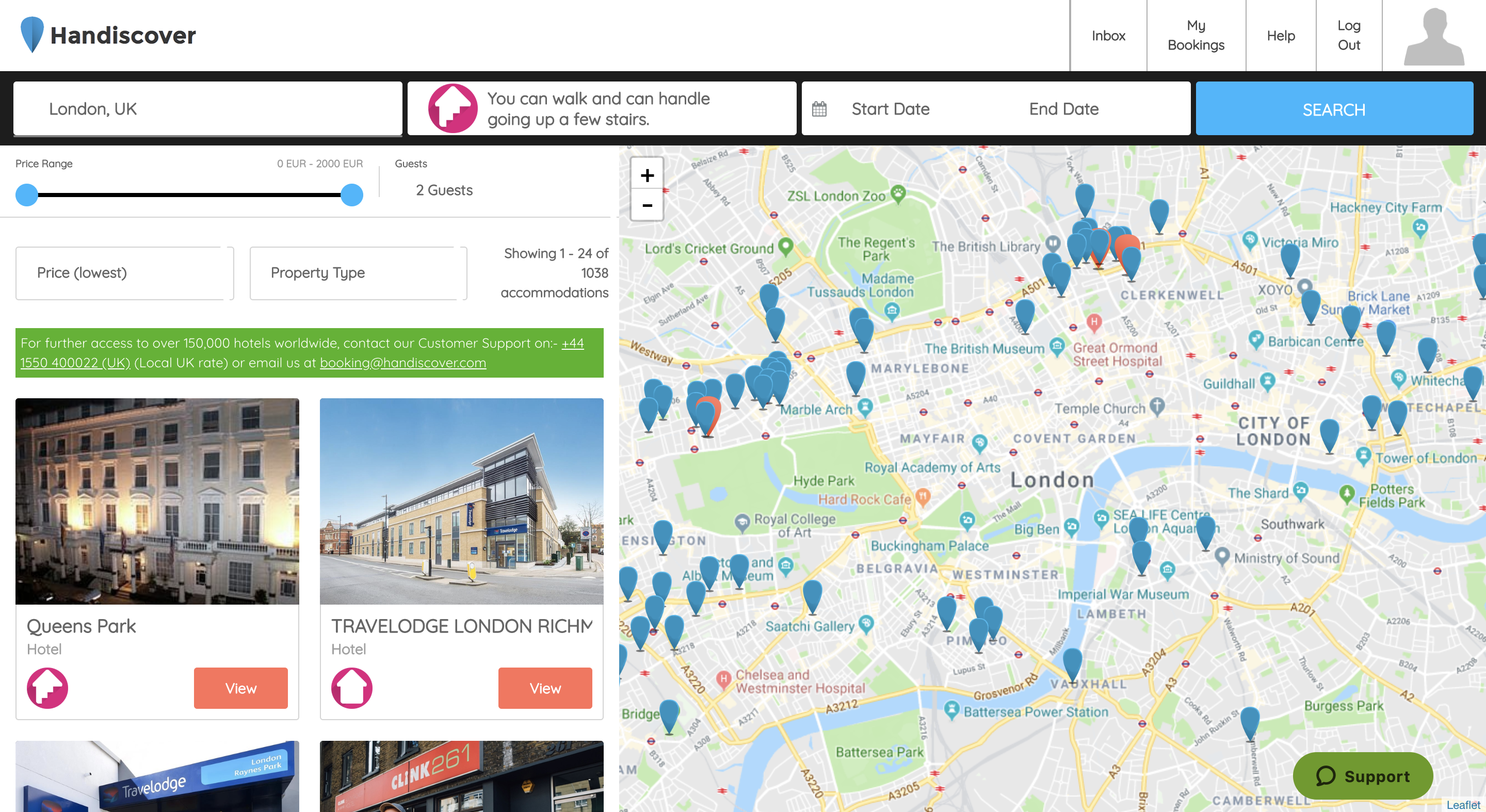Open the Inbox menu item

point(1108,36)
